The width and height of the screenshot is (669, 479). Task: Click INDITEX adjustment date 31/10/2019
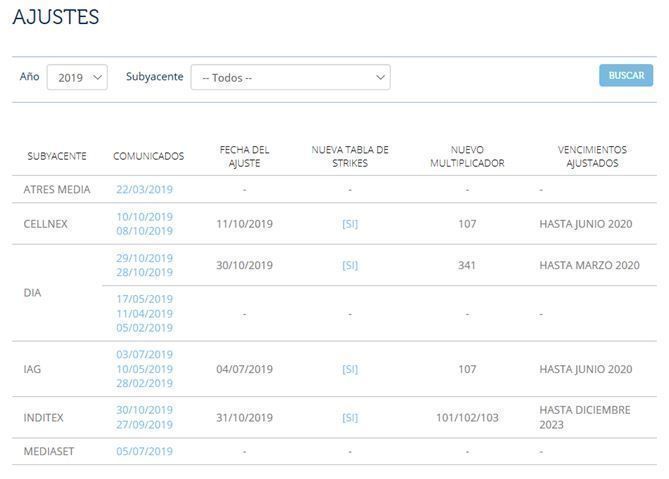pos(244,418)
